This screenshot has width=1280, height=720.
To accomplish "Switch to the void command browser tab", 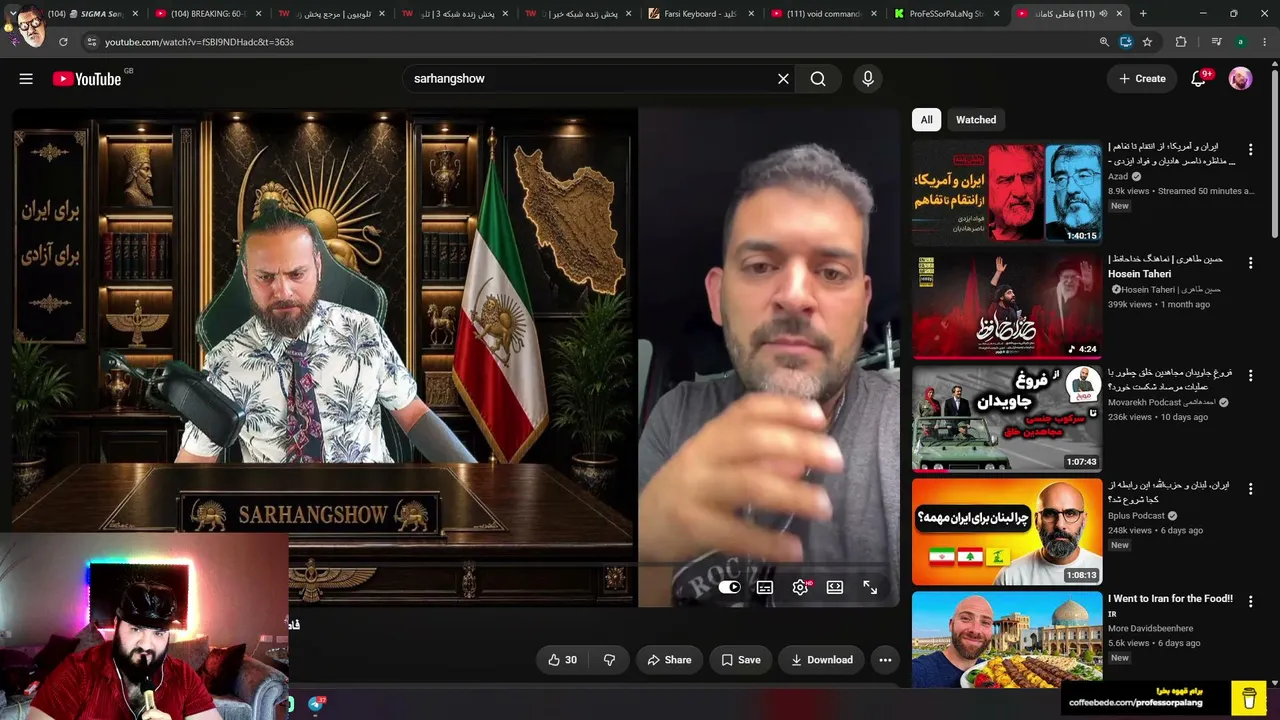I will coord(824,14).
